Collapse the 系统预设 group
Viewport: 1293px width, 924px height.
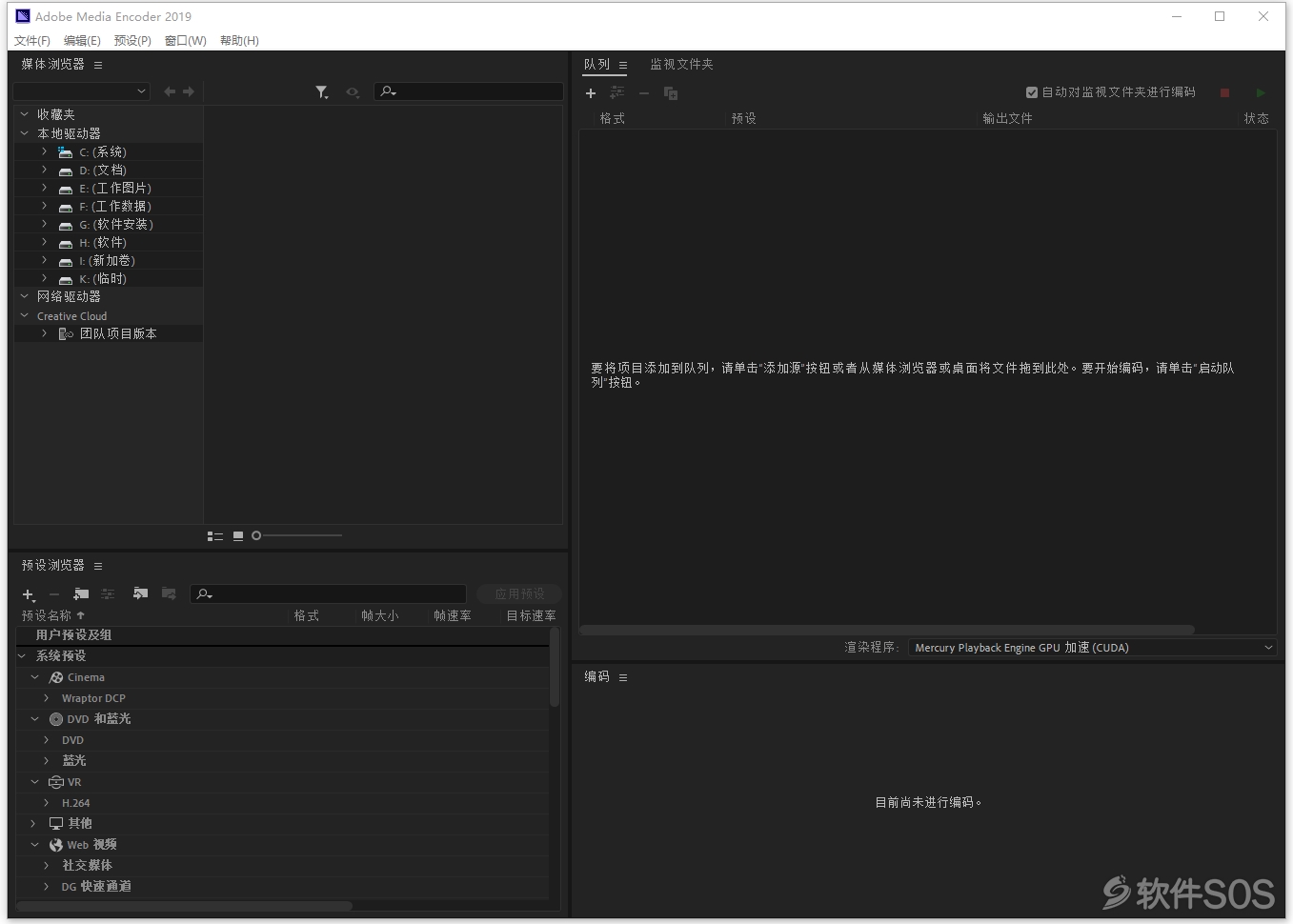(x=22, y=655)
